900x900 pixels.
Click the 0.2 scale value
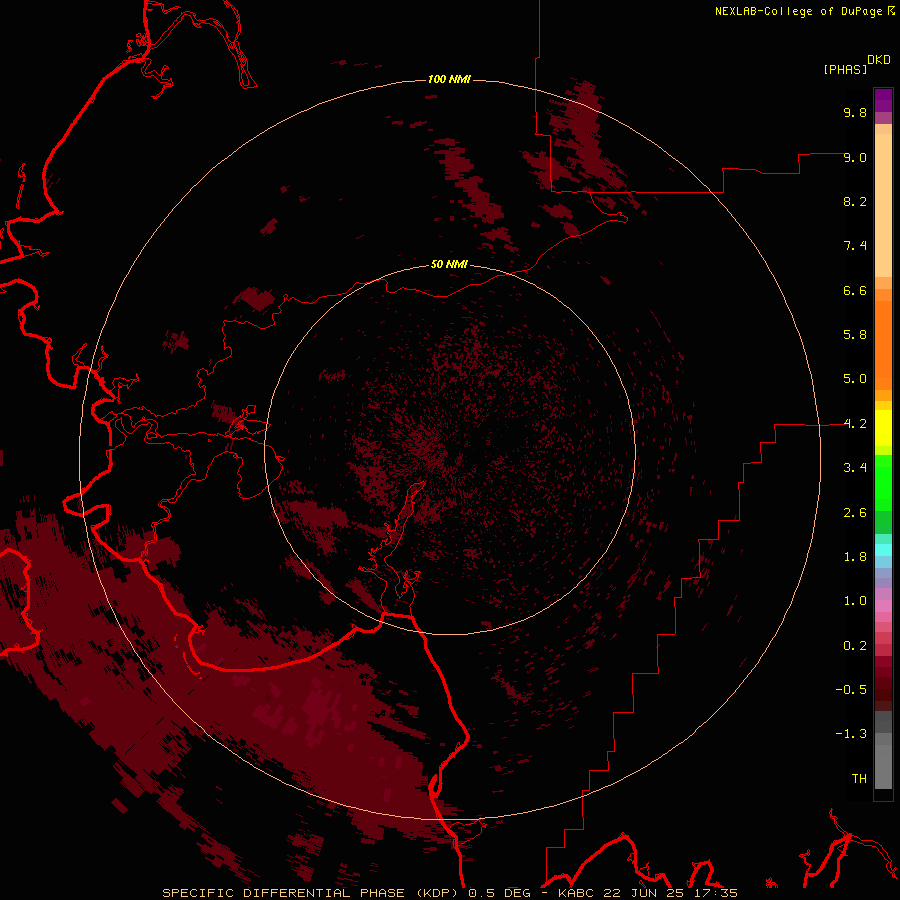click(855, 646)
